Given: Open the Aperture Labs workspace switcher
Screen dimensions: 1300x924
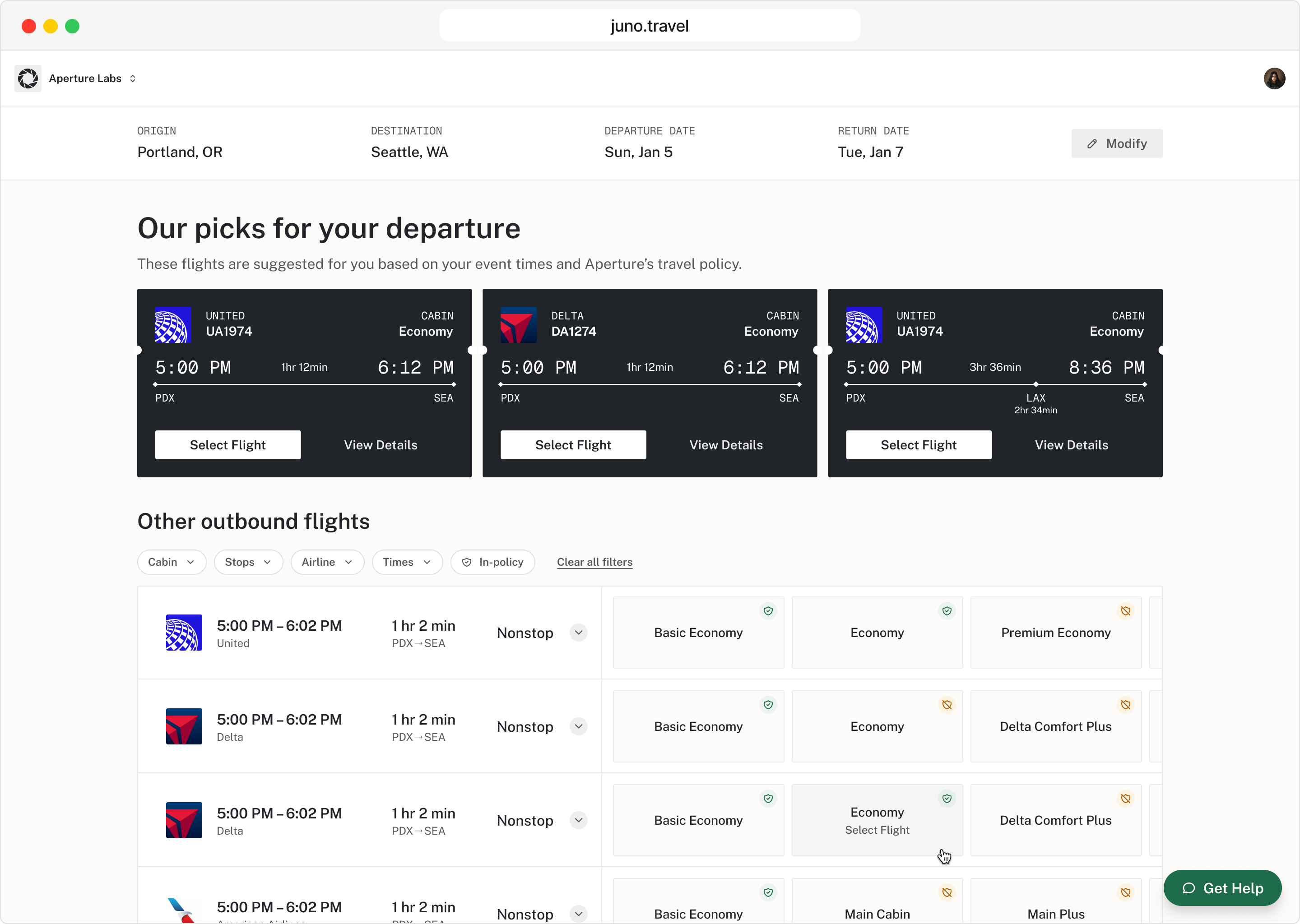Looking at the screenshot, I should tap(133, 79).
